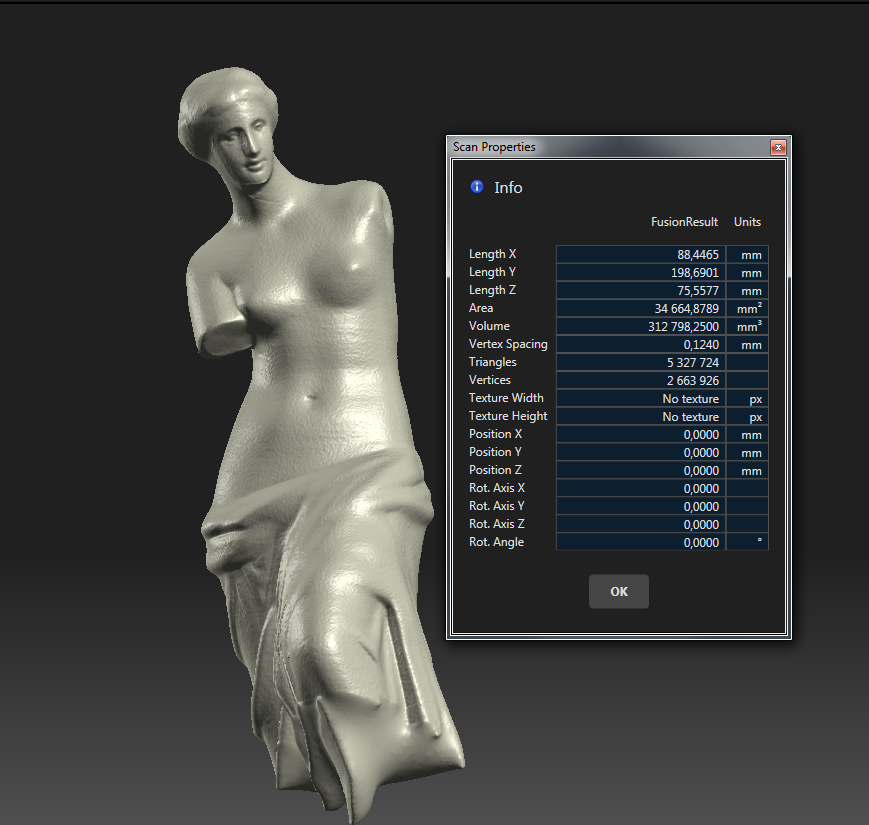Click the mm³ unit cell for Volume
The image size is (869, 825).
pyautogui.click(x=748, y=326)
